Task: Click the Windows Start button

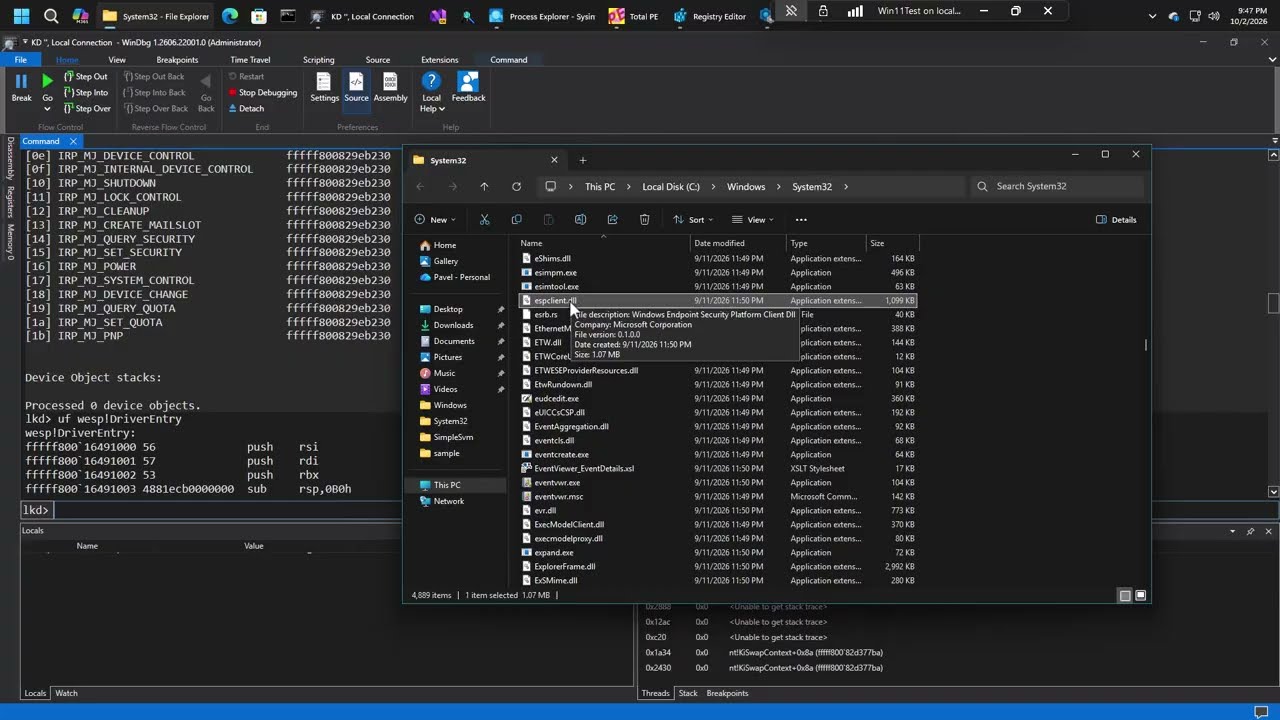Action: [21, 16]
